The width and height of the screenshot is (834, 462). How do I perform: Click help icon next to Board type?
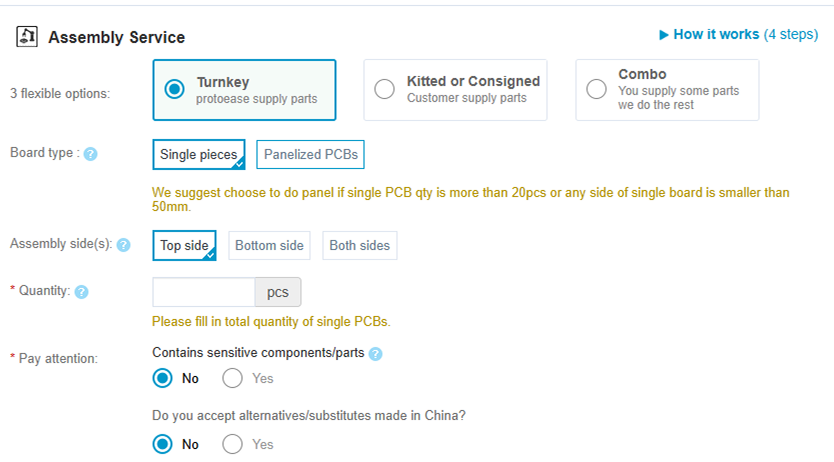pyautogui.click(x=90, y=154)
